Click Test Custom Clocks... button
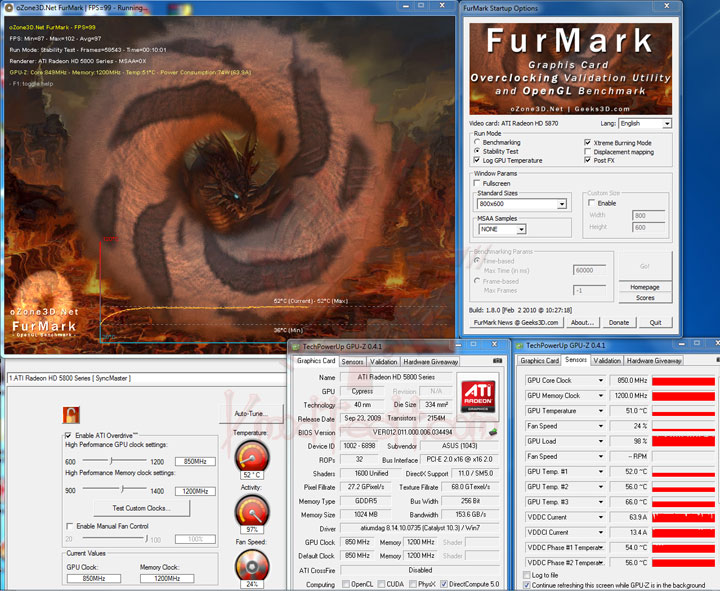The width and height of the screenshot is (720, 591). click(141, 508)
